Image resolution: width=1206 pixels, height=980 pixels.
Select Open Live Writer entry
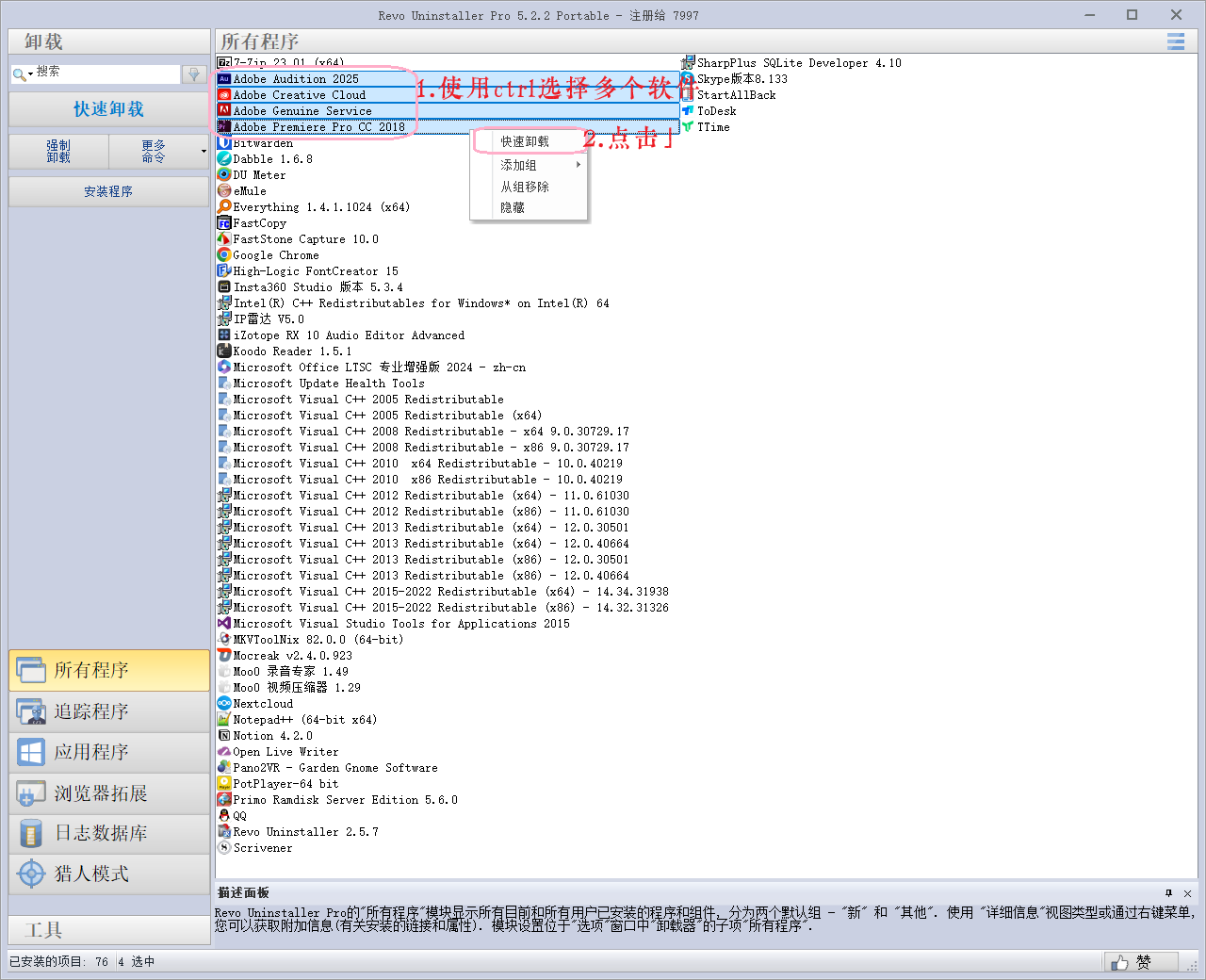[279, 752]
